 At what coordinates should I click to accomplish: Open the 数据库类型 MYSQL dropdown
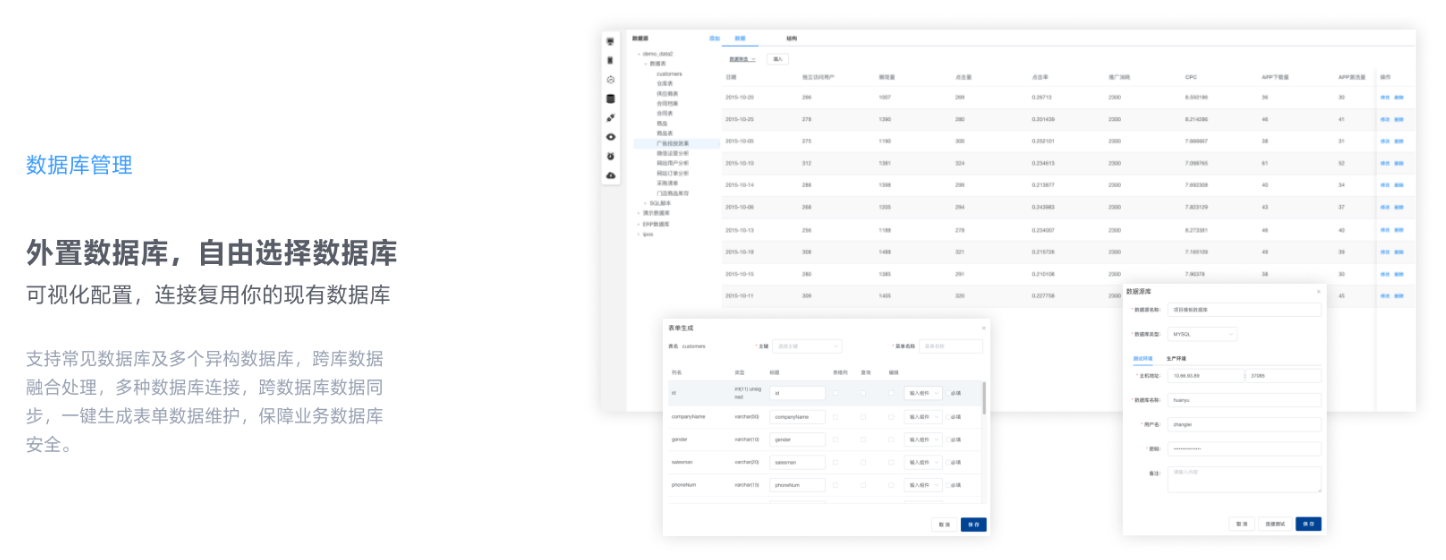pos(1202,334)
